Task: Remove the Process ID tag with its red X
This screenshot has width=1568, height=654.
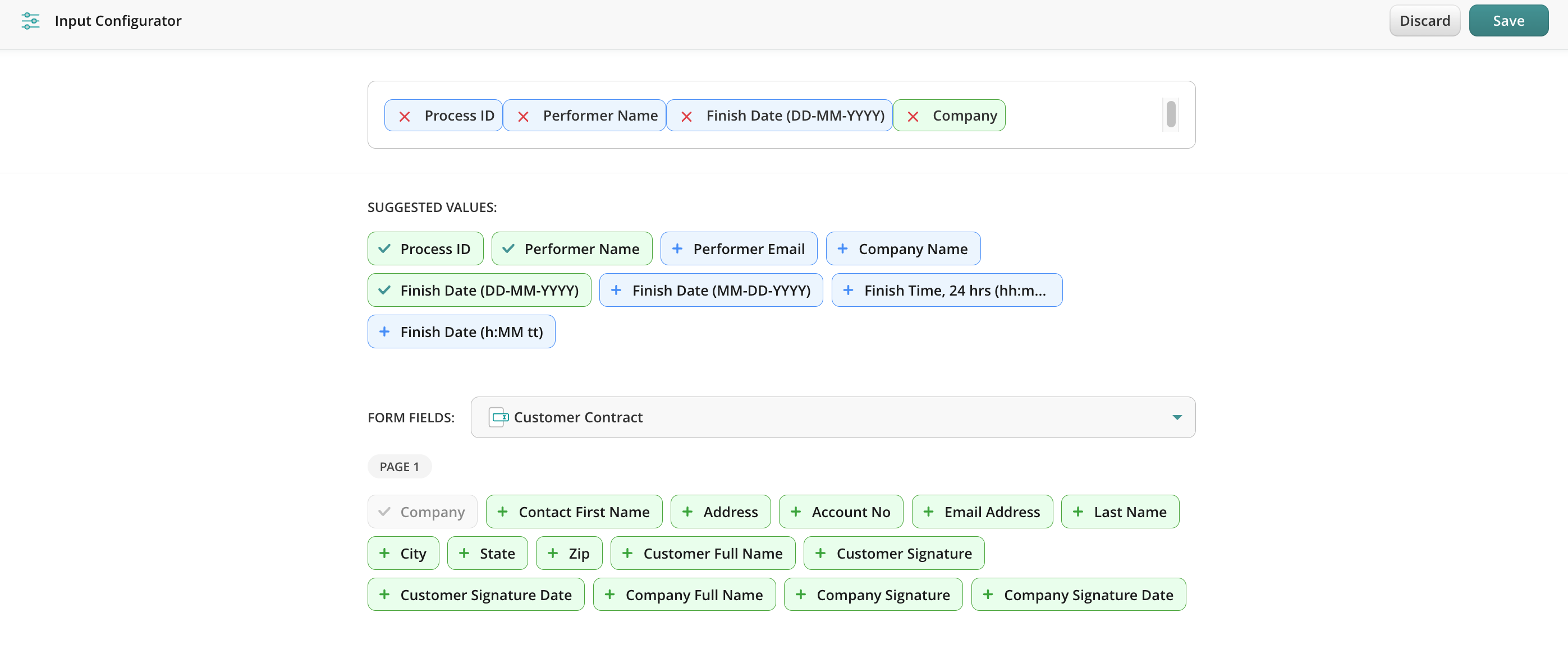Action: coord(404,116)
